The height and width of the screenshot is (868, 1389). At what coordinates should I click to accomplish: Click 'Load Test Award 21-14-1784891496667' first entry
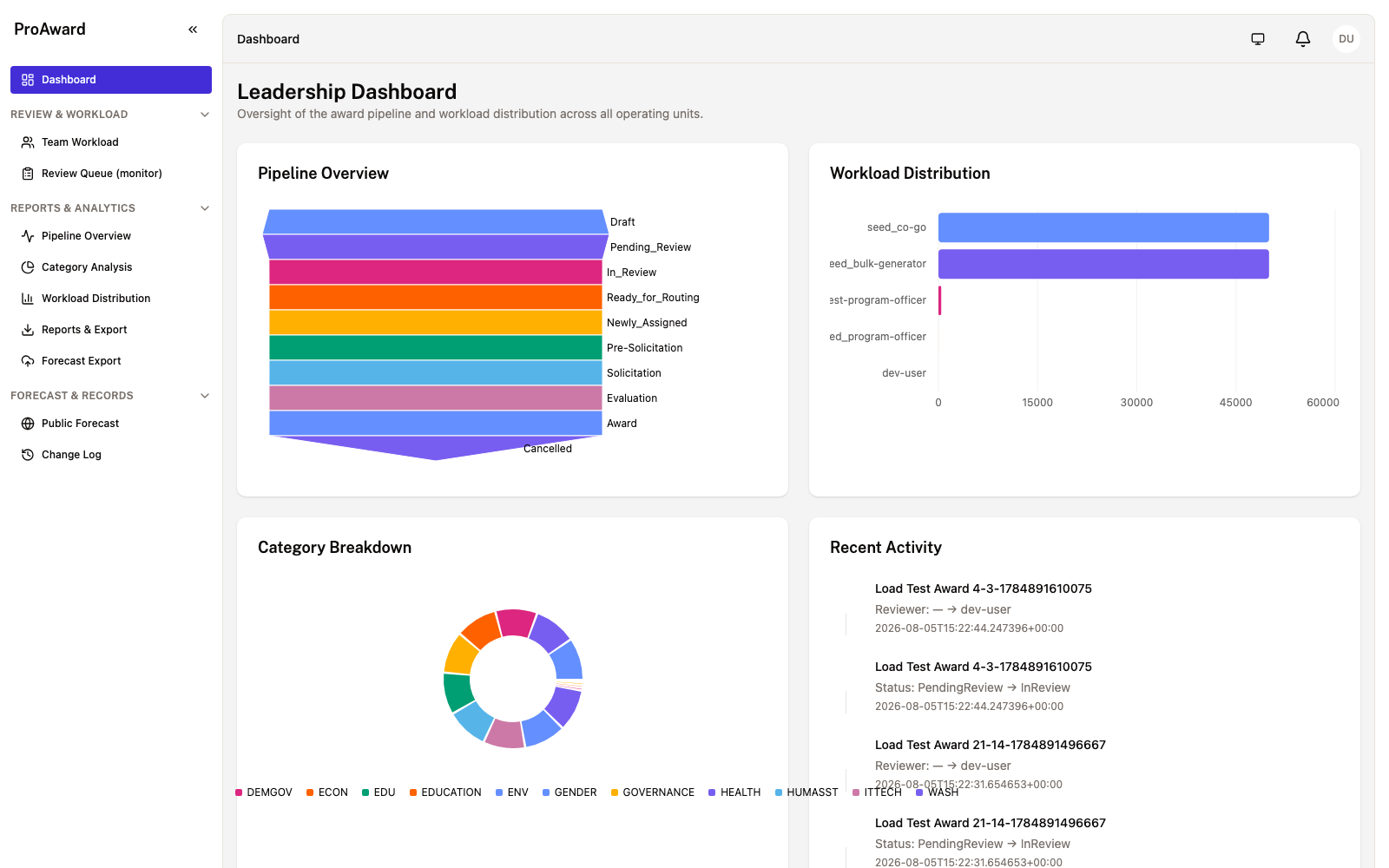(990, 745)
